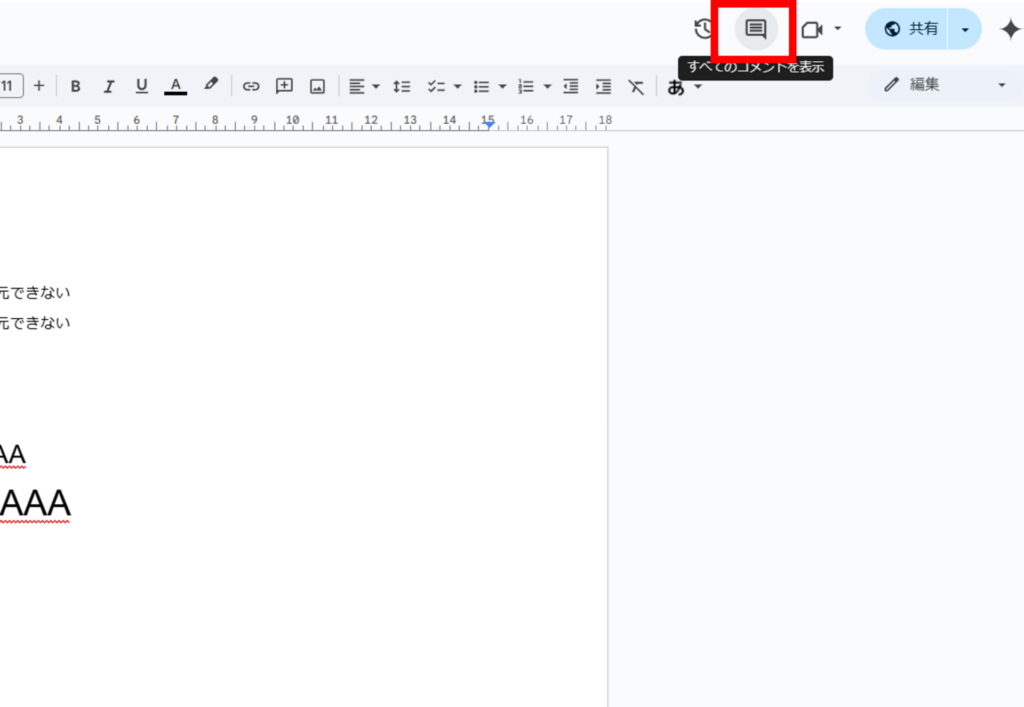Add a comment using the toolbar icon
1024x707 pixels.
[x=284, y=86]
